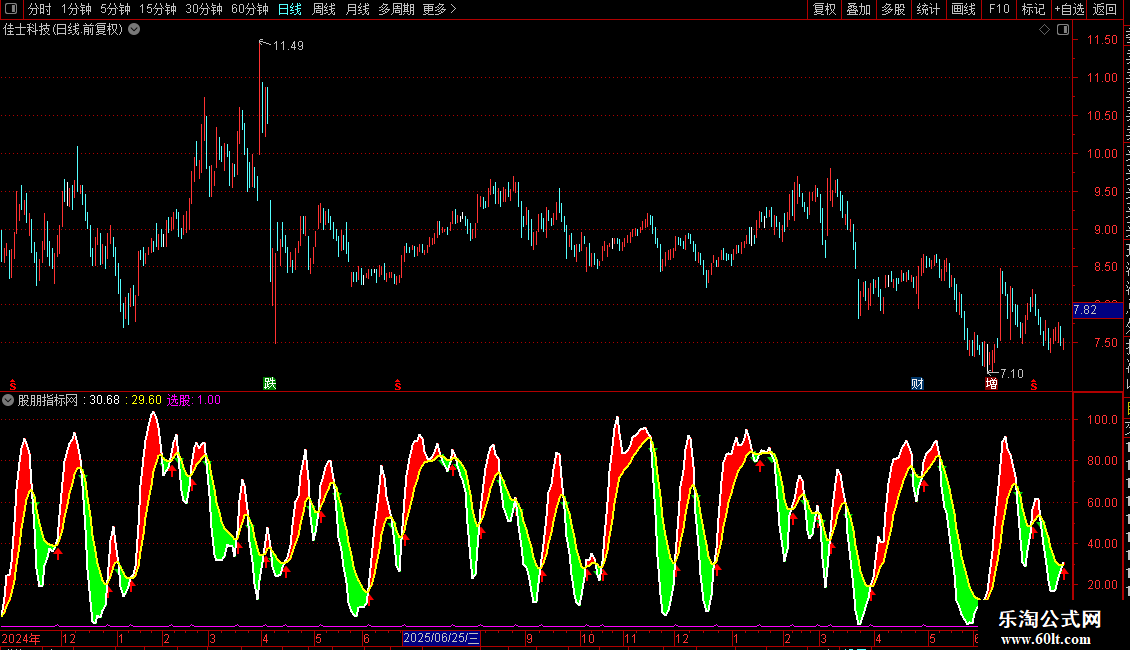Switch to 周线 weekly chart
The image size is (1130, 650).
[324, 9]
